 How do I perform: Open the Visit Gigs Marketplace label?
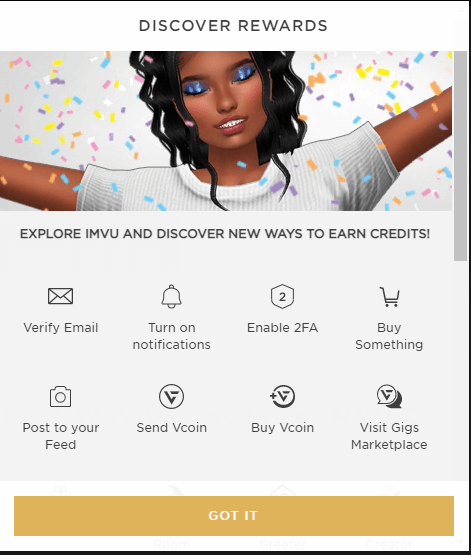tap(389, 436)
